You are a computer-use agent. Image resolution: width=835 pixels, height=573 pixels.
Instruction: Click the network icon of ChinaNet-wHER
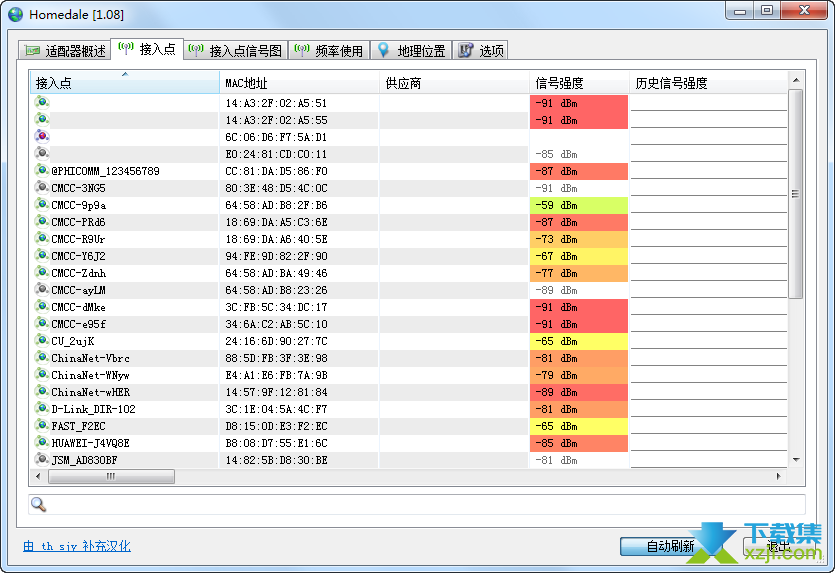[42, 392]
